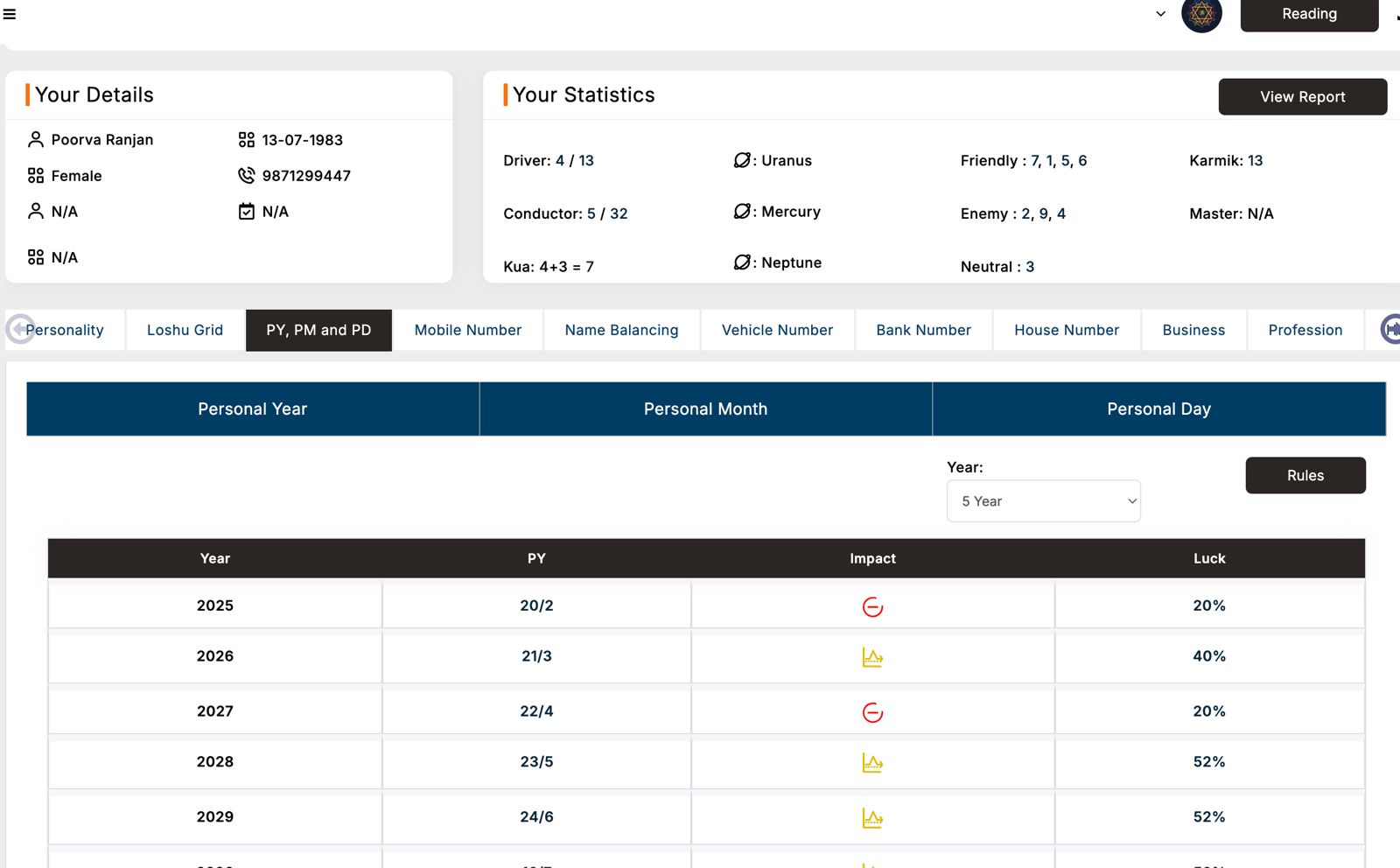Click the astrology logo avatar icon
Image resolution: width=1400 pixels, height=868 pixels.
tap(1201, 14)
